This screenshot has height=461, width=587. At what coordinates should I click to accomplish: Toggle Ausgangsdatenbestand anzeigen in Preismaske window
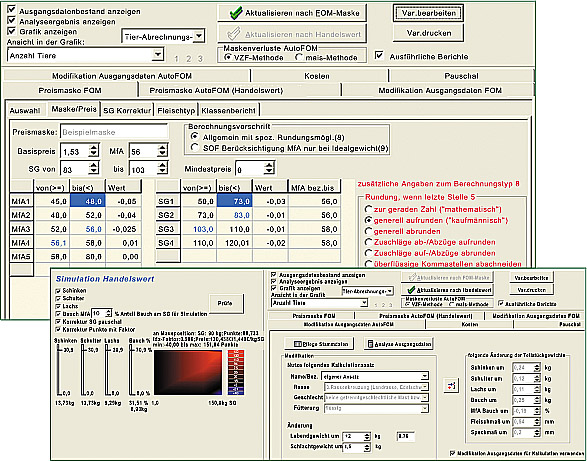pos(12,9)
